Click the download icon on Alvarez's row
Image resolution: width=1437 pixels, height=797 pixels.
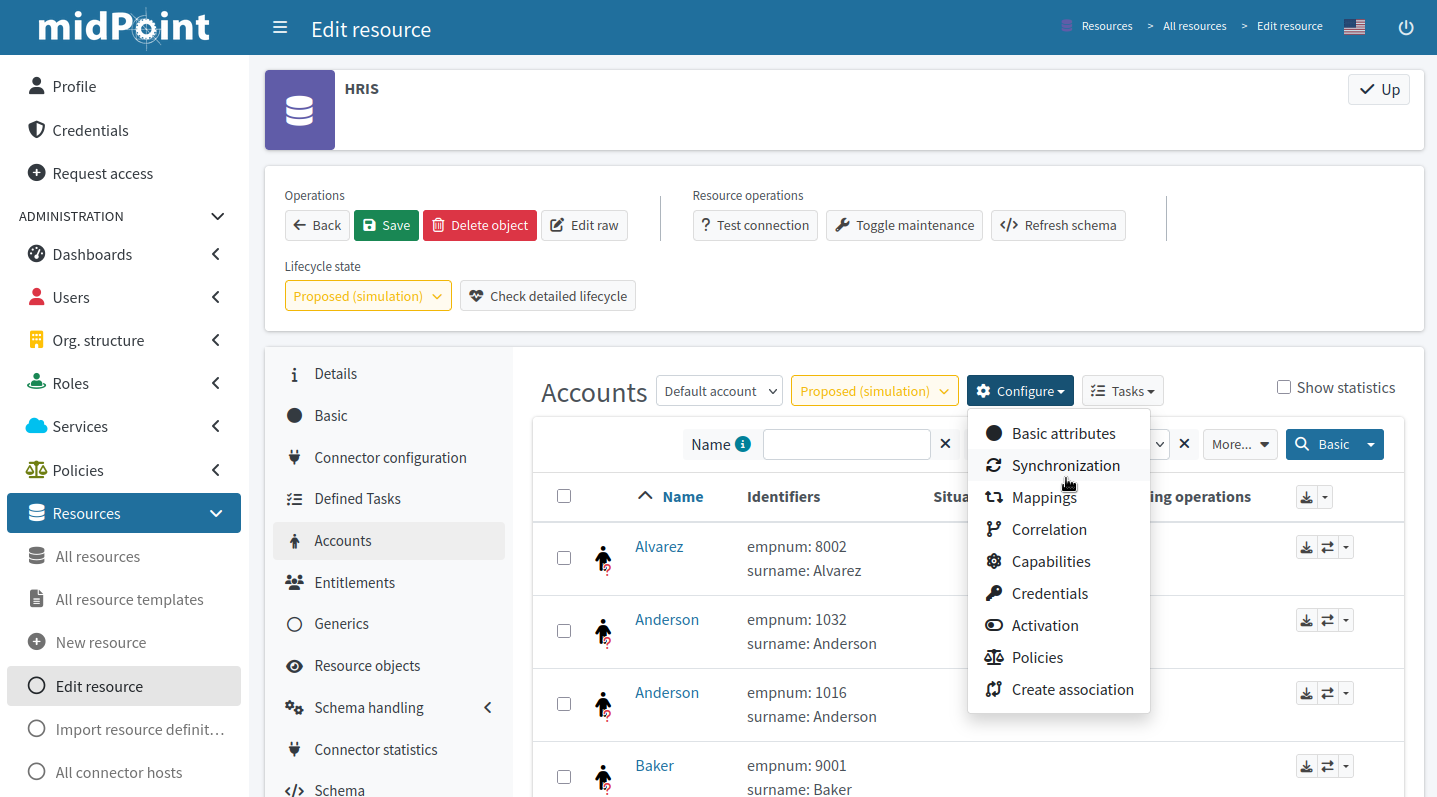point(1306,547)
